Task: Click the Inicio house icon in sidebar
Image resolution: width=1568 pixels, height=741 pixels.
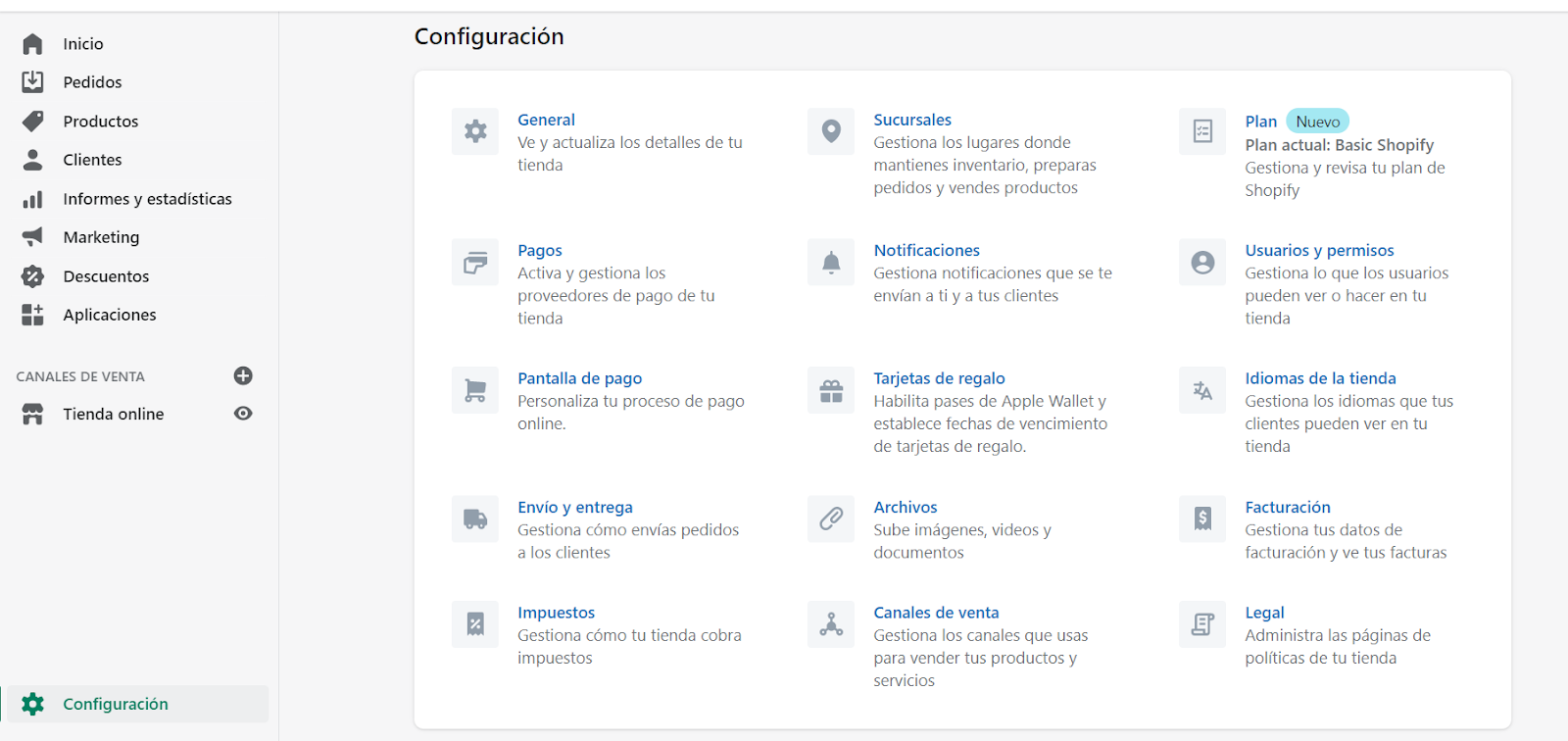Action: pos(32,44)
